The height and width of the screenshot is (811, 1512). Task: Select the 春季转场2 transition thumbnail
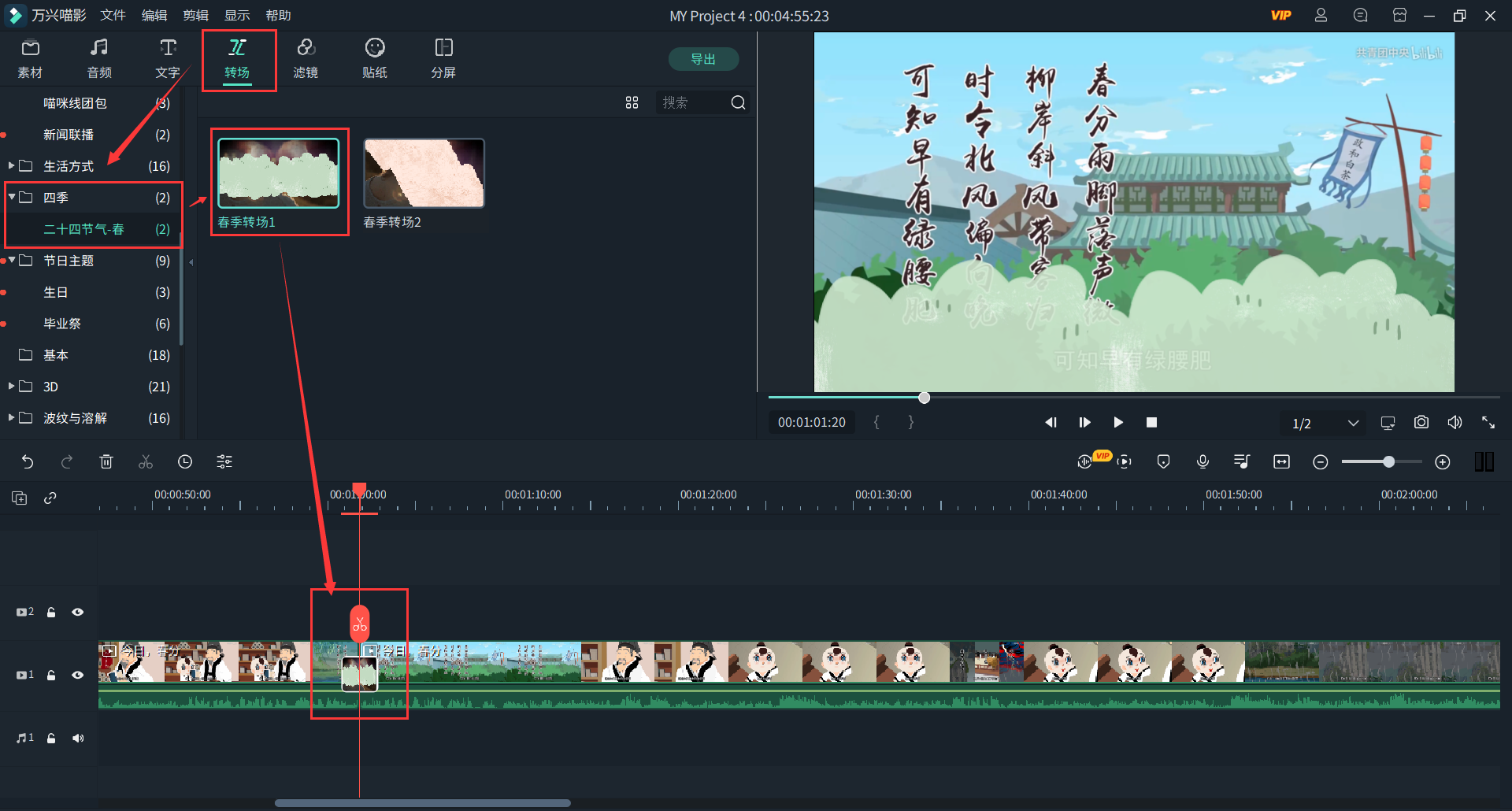[424, 174]
